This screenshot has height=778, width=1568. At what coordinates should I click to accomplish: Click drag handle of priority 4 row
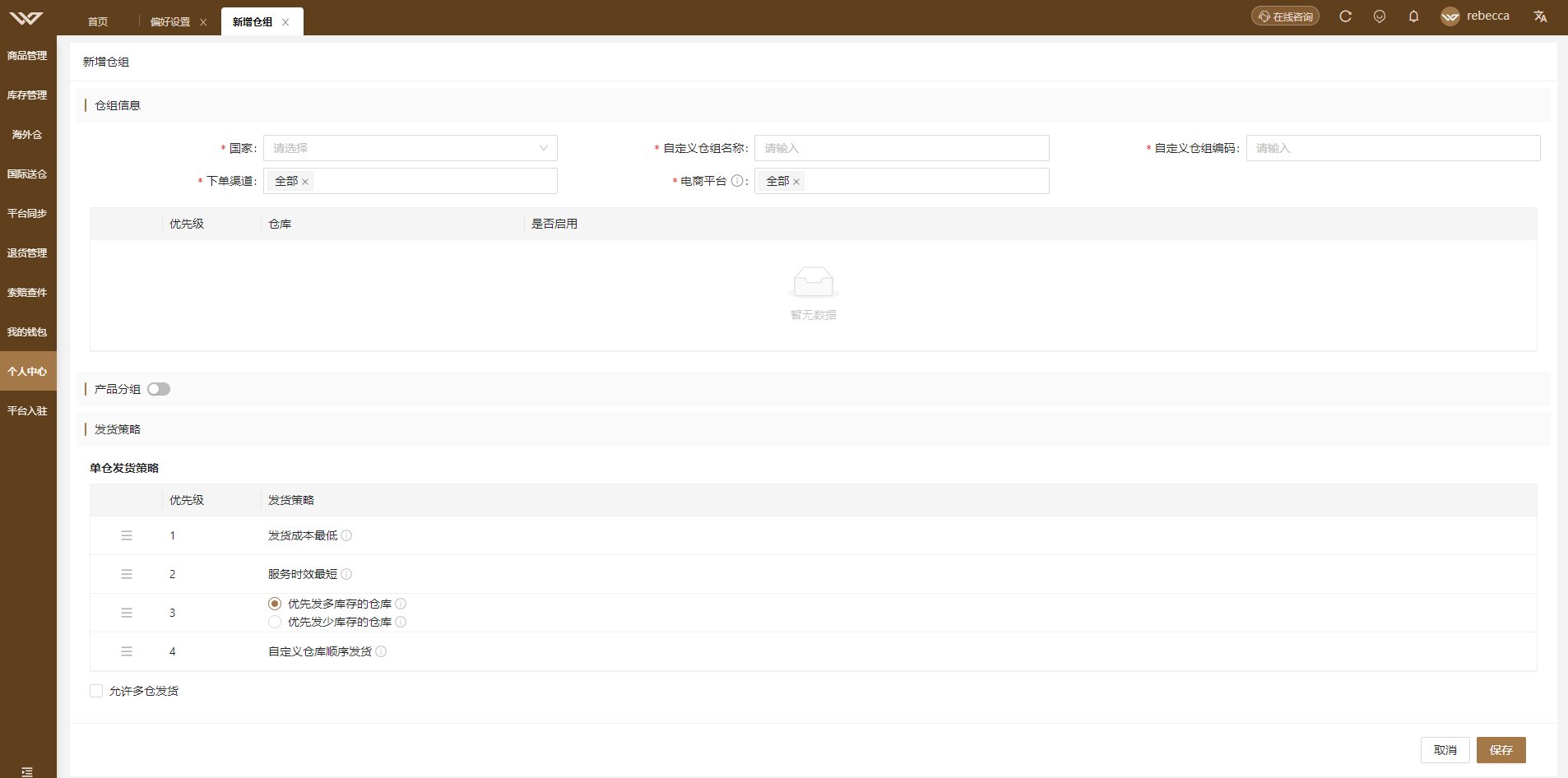click(x=127, y=651)
